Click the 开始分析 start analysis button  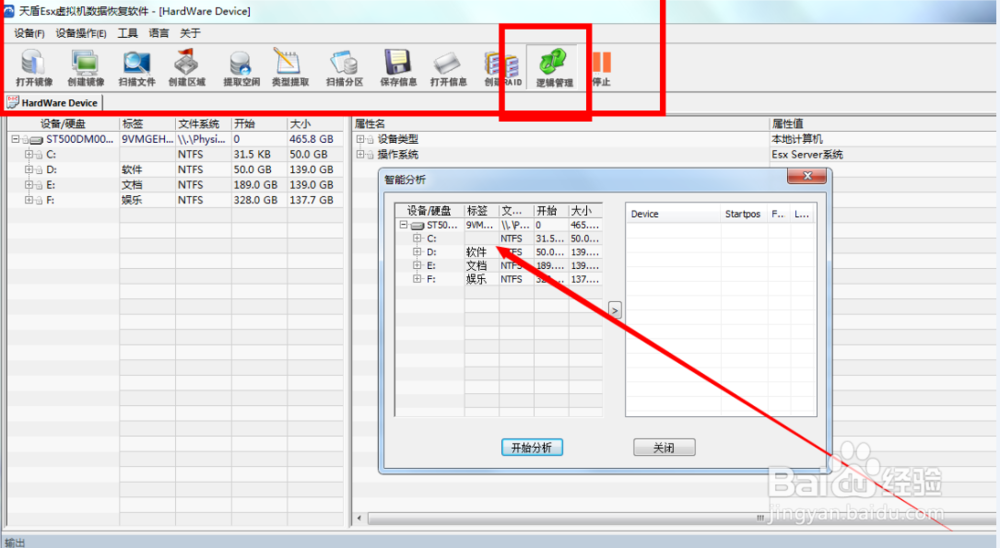point(532,448)
